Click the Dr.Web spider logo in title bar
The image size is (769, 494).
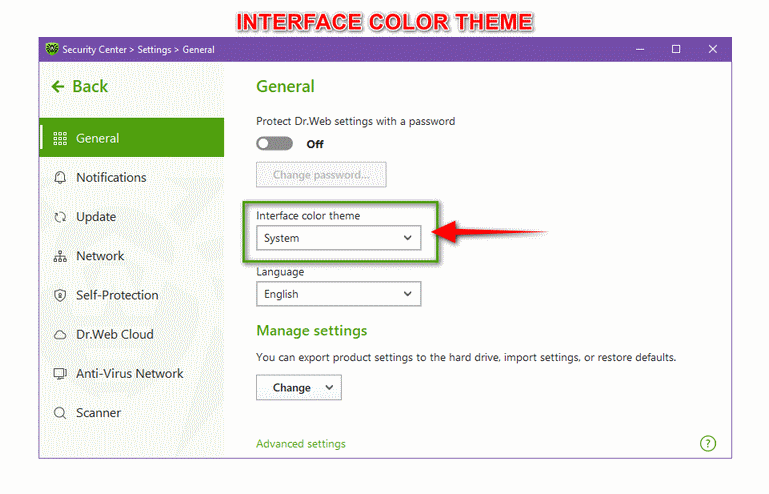51,49
